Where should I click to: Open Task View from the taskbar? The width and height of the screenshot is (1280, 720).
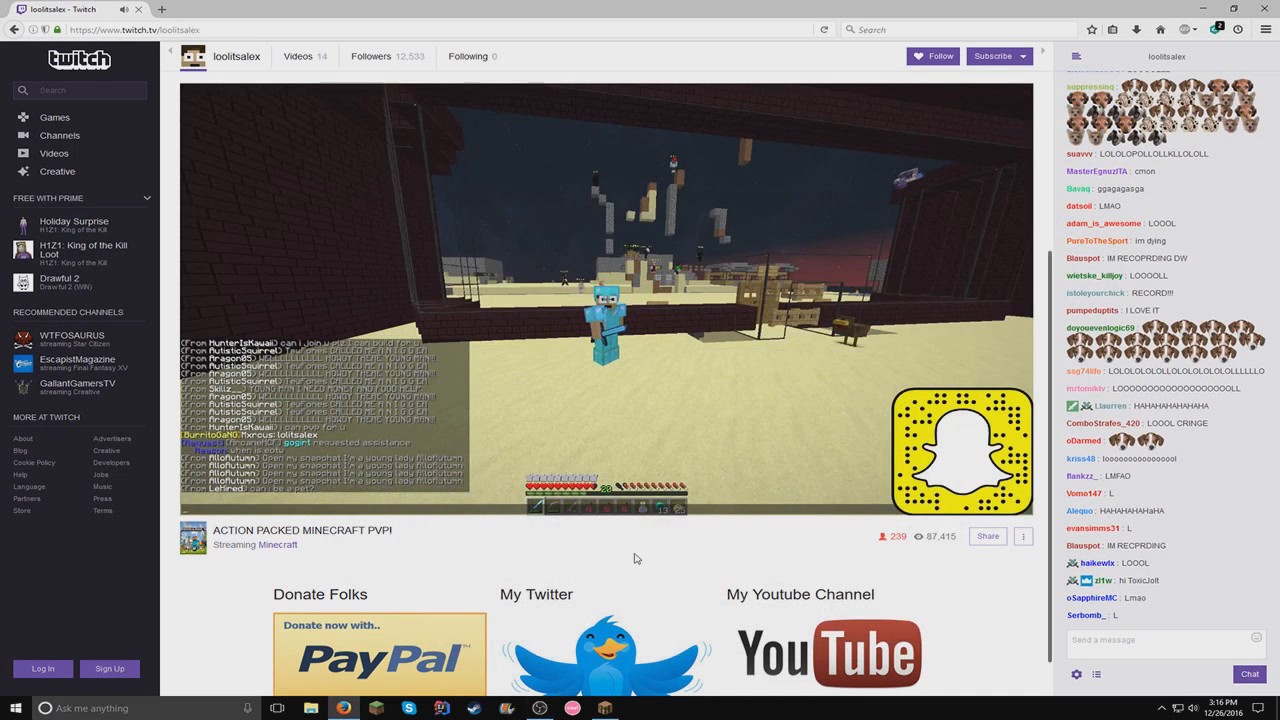click(277, 708)
